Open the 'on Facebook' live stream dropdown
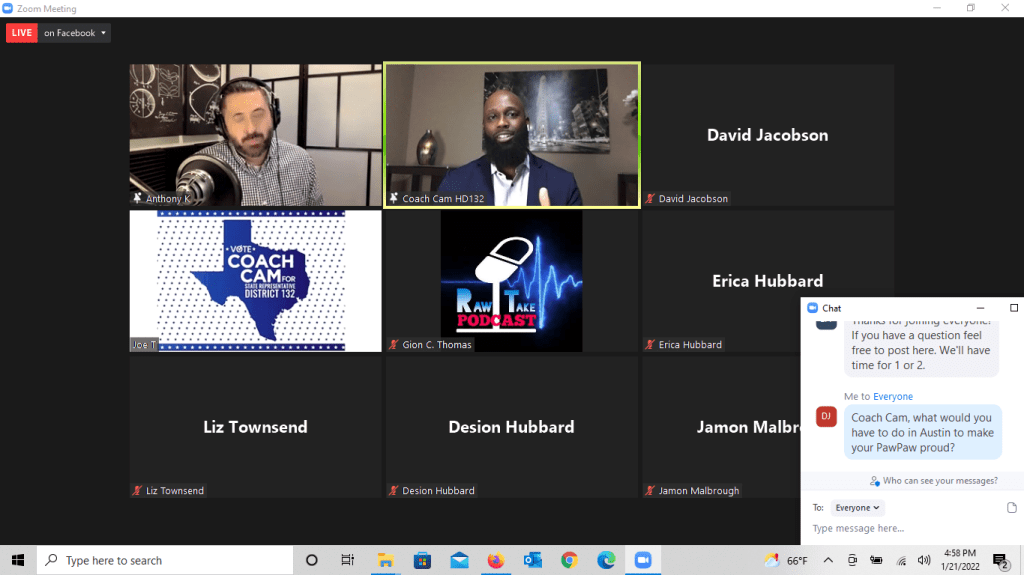The width and height of the screenshot is (1024, 575). [76, 33]
